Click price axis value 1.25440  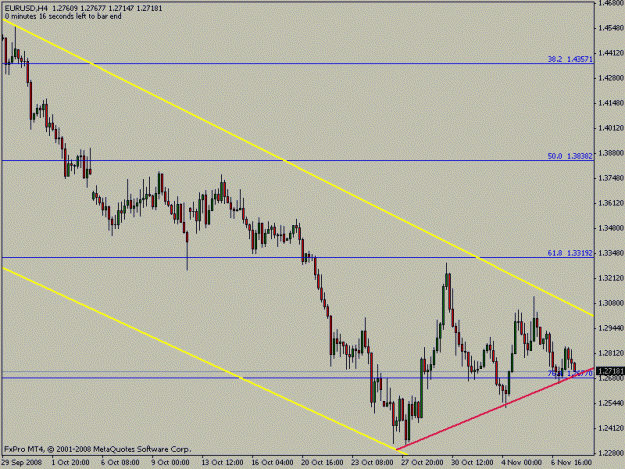[610, 403]
